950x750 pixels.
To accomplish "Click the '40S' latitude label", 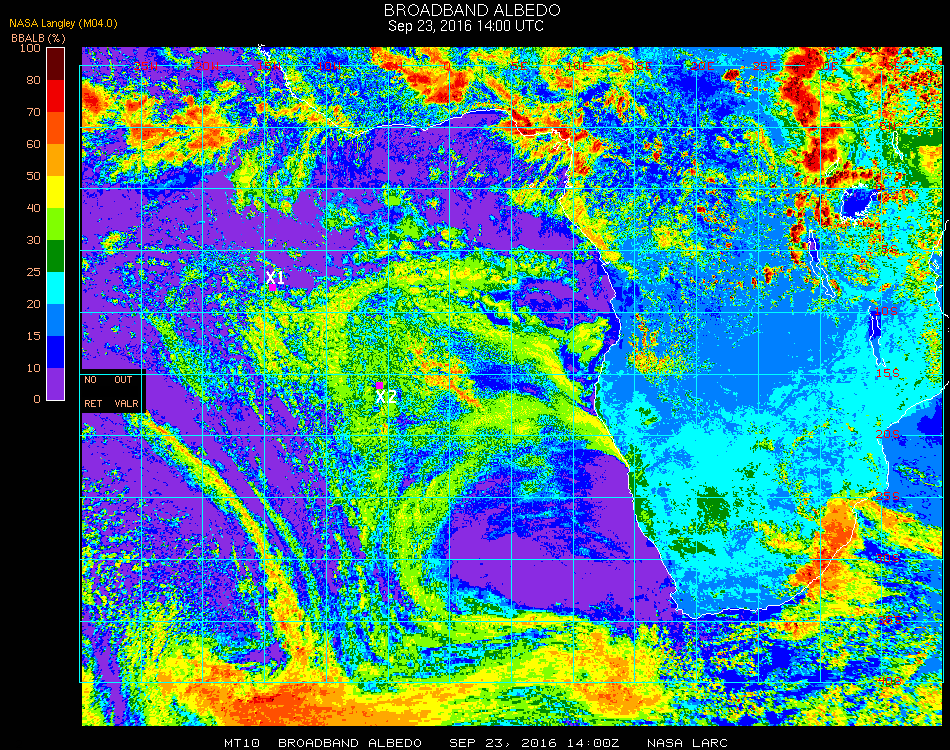I will 889,682.
